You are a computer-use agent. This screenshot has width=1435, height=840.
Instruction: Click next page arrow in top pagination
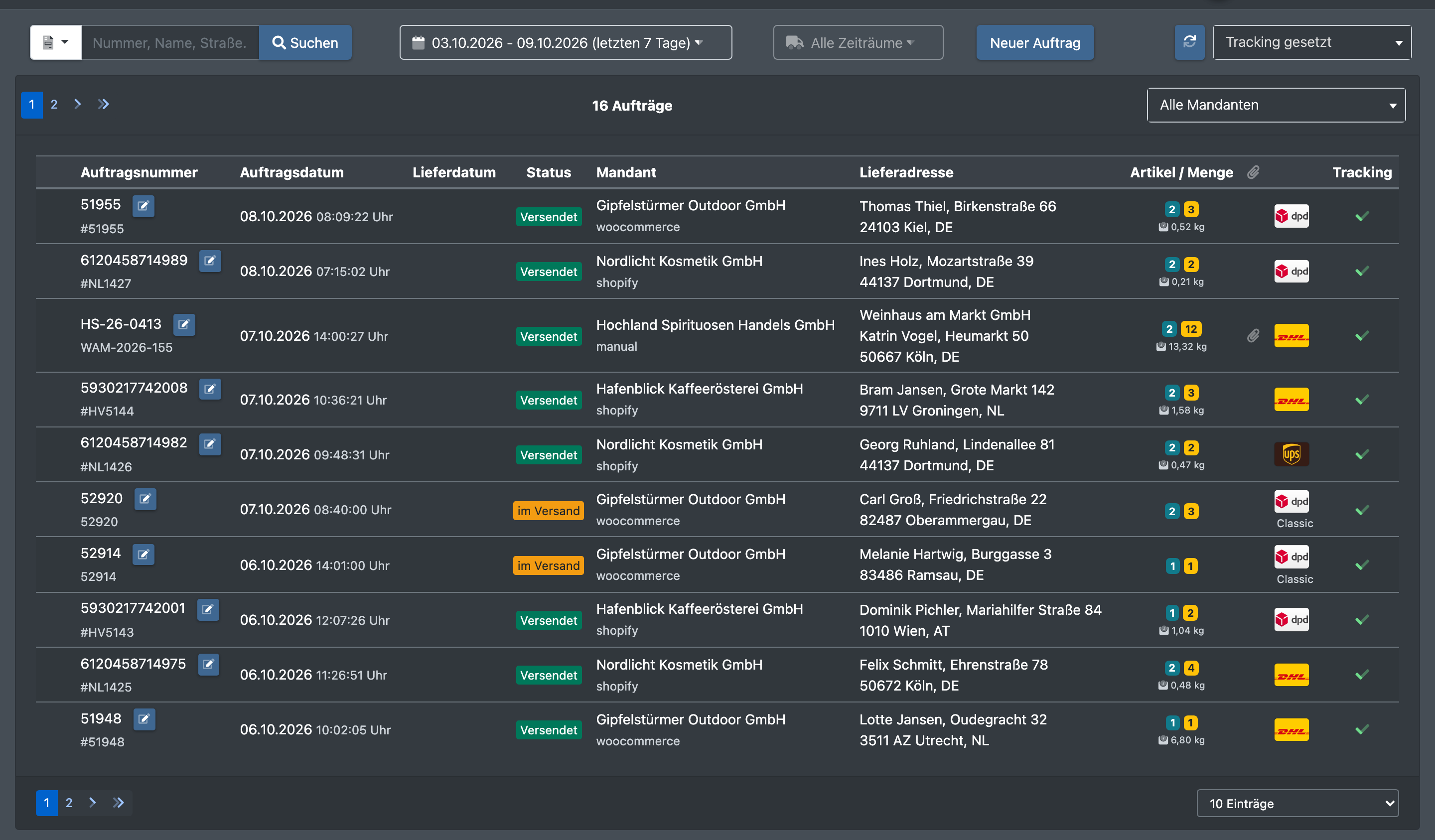(77, 104)
